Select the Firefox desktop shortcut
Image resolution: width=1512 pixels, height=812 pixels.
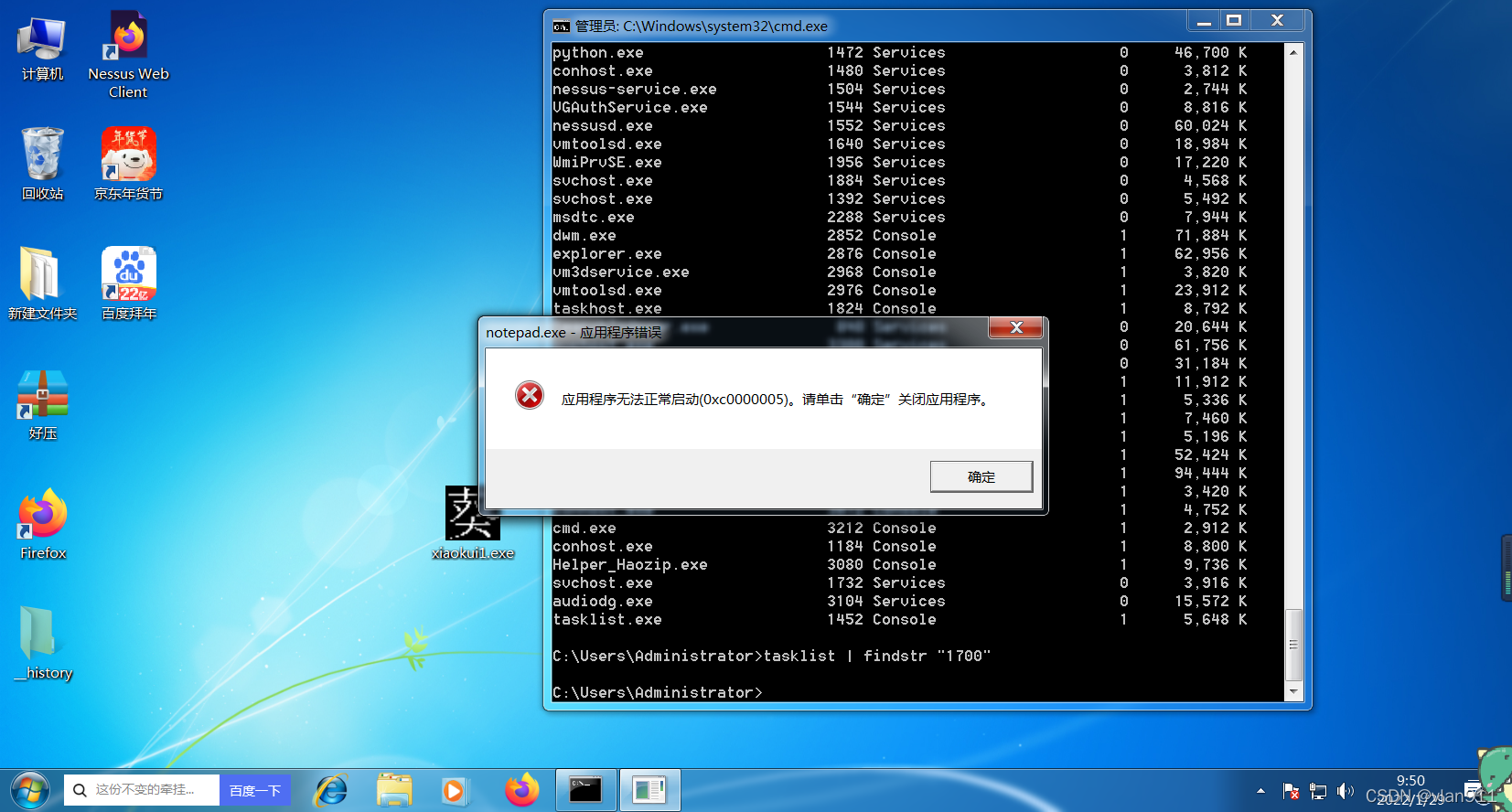pos(43,525)
